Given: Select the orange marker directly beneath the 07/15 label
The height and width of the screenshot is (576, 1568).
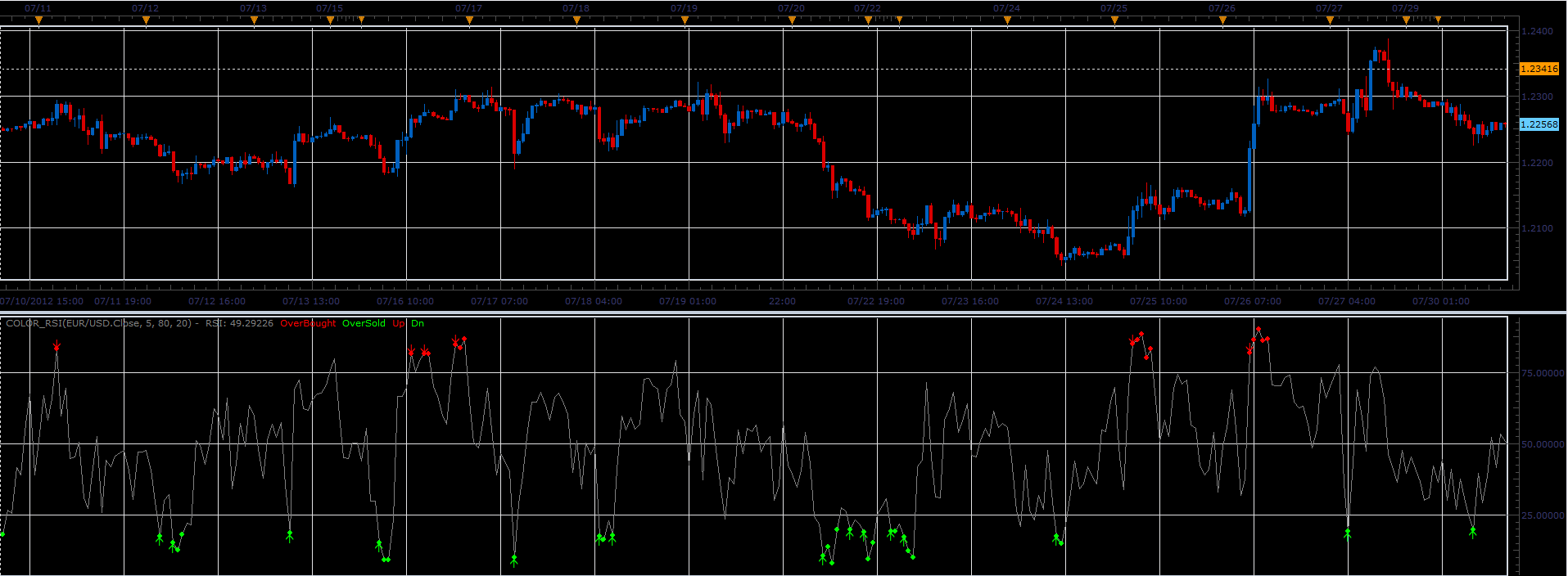Looking at the screenshot, I should (x=330, y=20).
